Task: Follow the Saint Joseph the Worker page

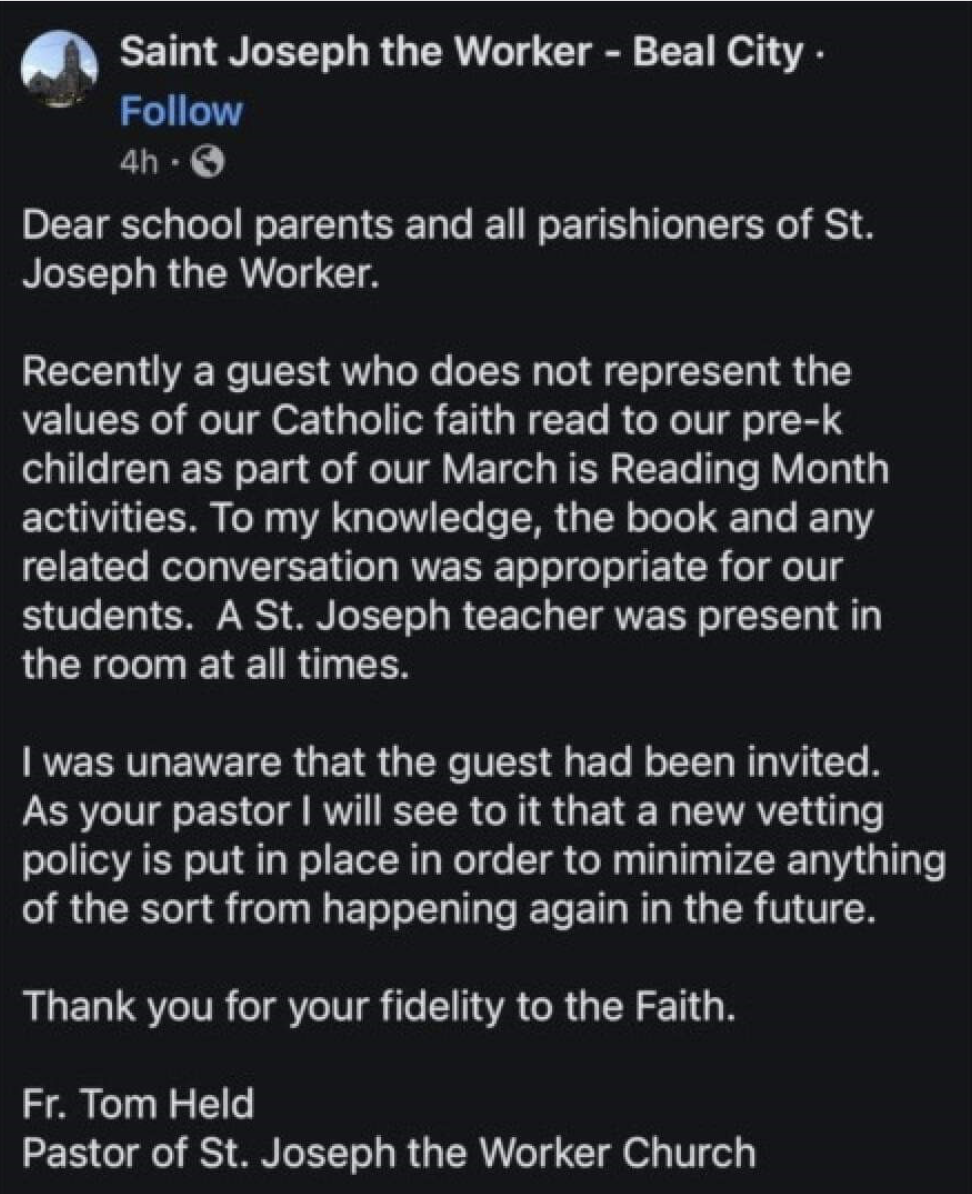Action: tap(181, 111)
